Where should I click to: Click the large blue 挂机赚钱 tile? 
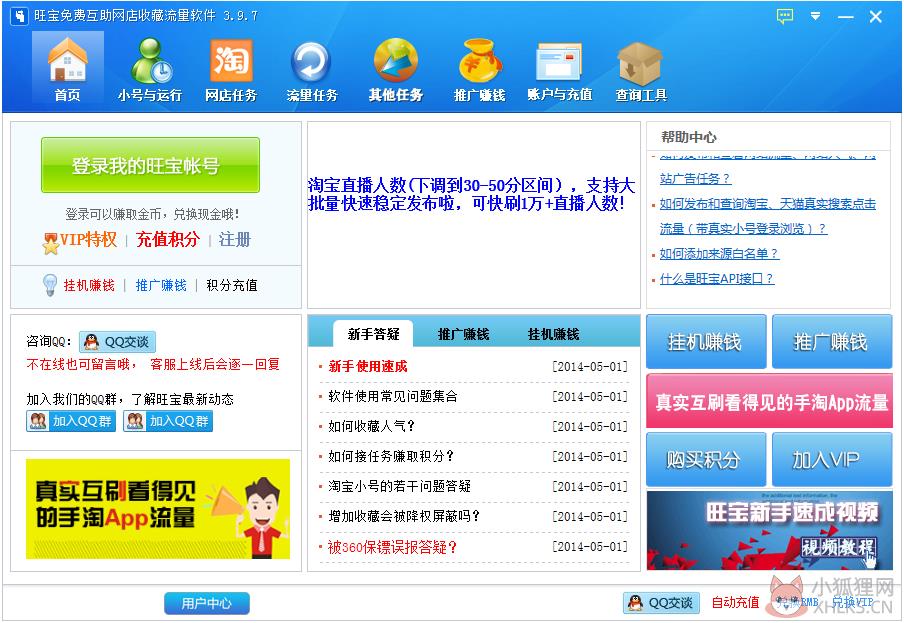[x=706, y=341]
